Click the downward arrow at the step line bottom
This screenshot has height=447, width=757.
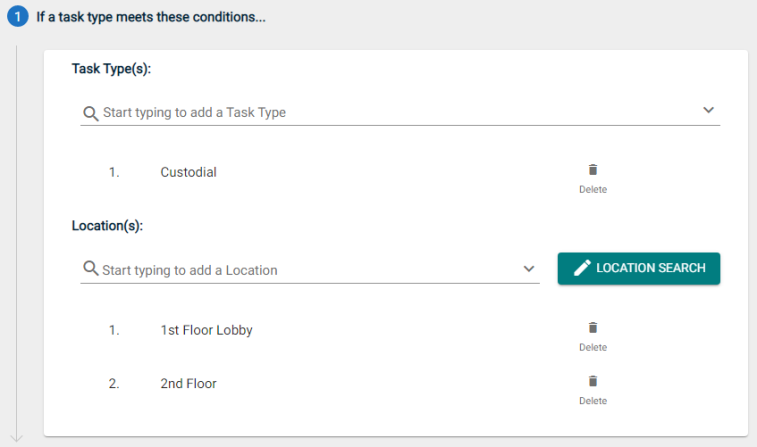(x=16, y=438)
